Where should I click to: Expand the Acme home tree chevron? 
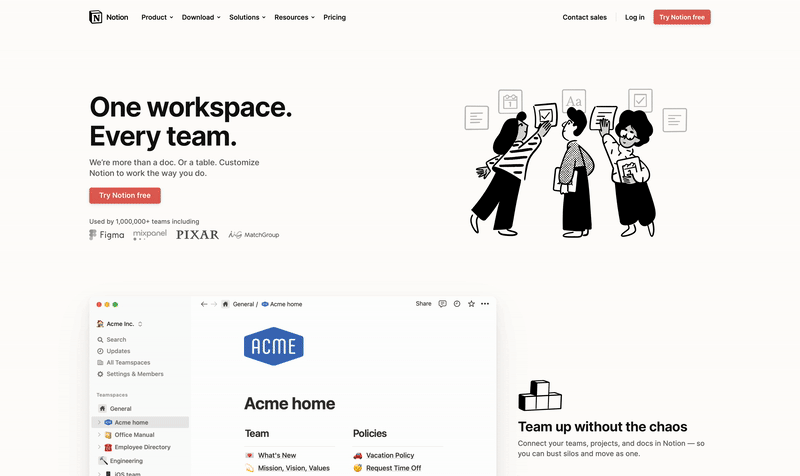coord(99,422)
